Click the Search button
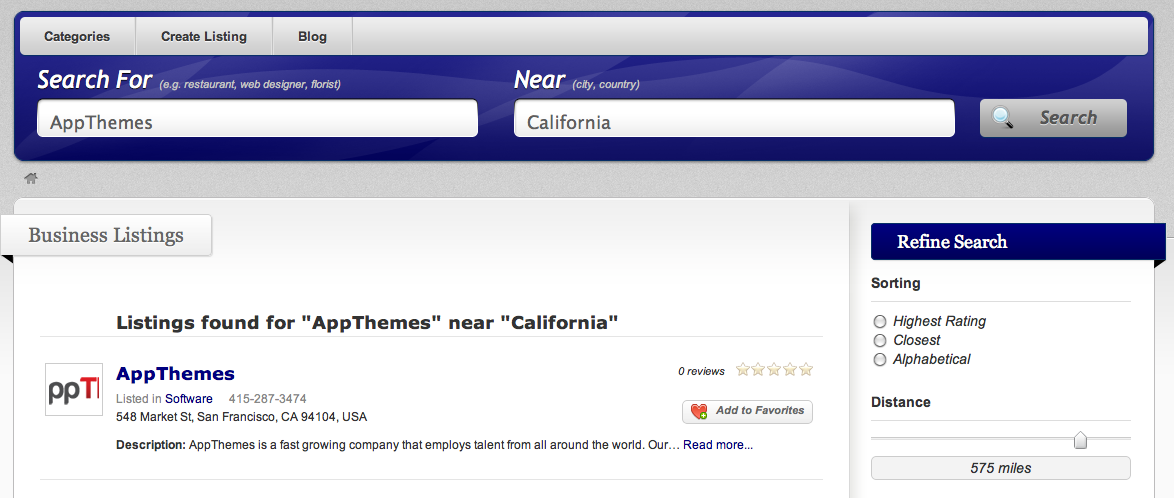The width and height of the screenshot is (1174, 498). [x=1053, y=118]
